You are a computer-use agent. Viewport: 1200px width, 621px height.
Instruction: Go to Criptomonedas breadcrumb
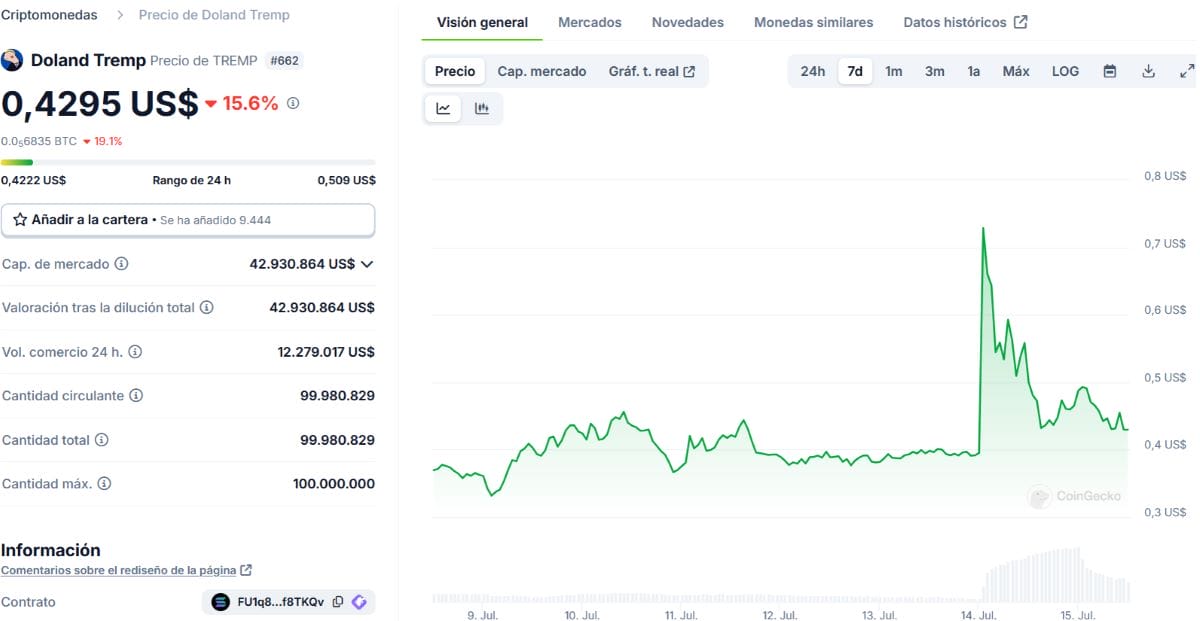(49, 15)
